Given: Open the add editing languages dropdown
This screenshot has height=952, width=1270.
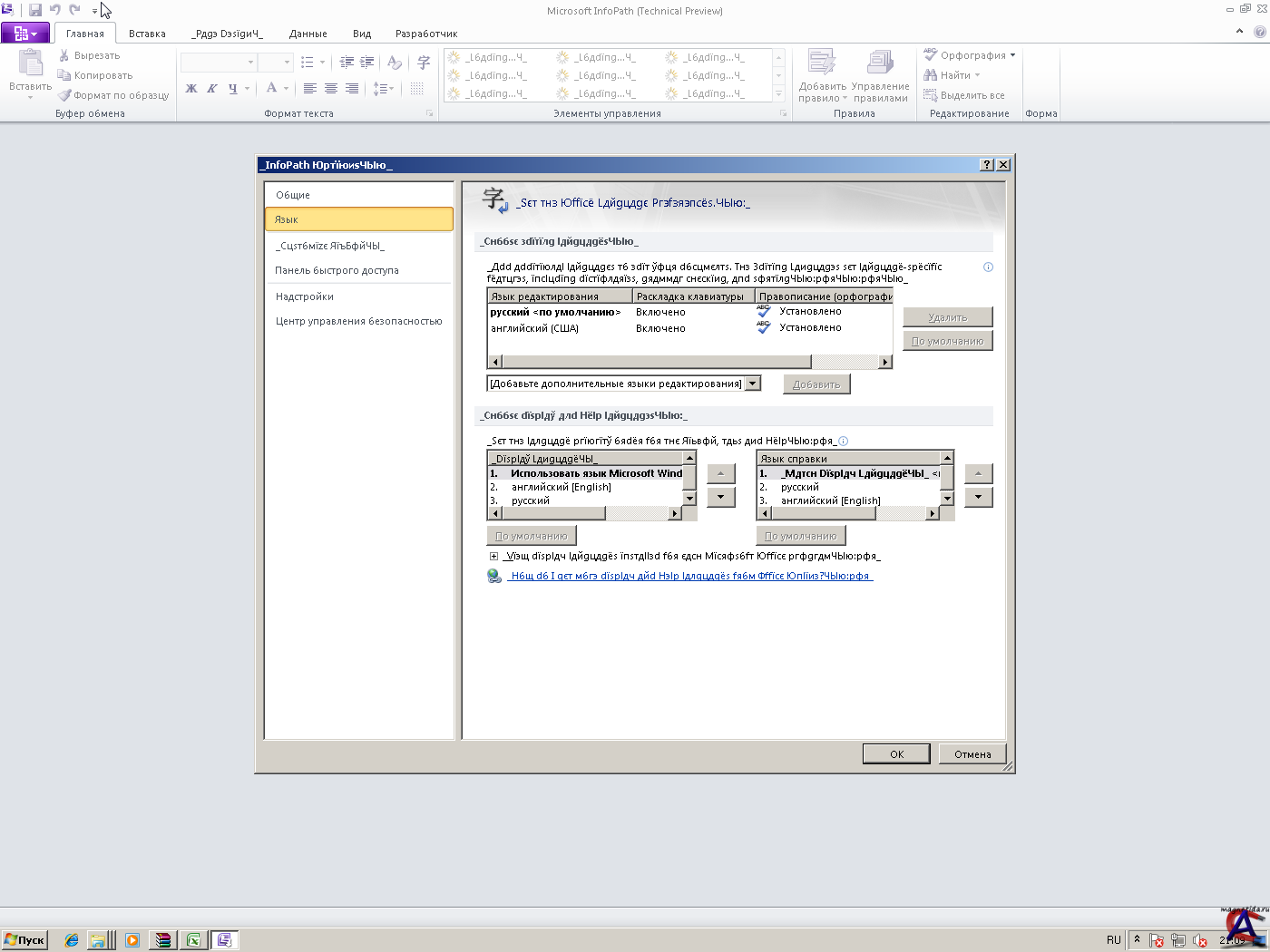Looking at the screenshot, I should pos(752,384).
